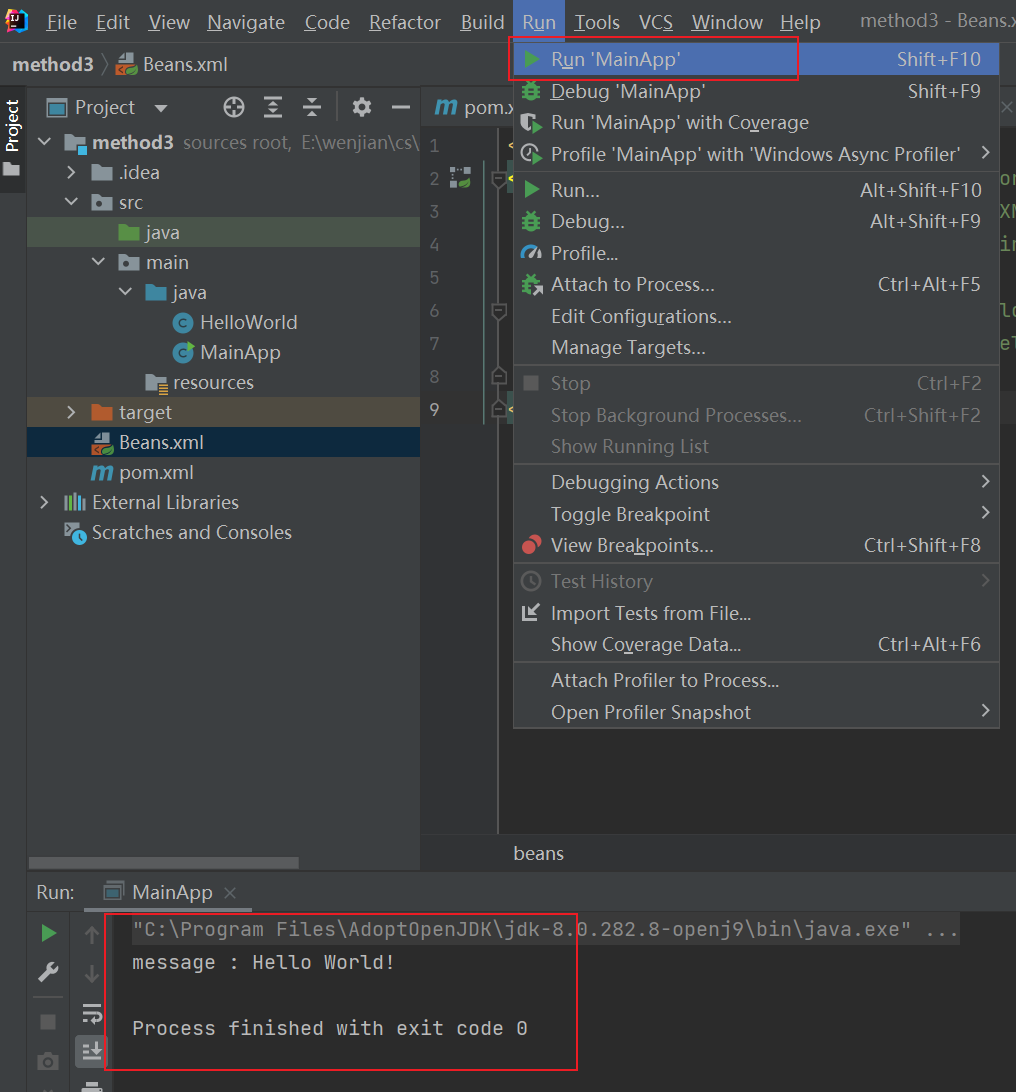1016x1092 pixels.
Task: Choose Profile... from the Run menu
Action: (x=756, y=254)
